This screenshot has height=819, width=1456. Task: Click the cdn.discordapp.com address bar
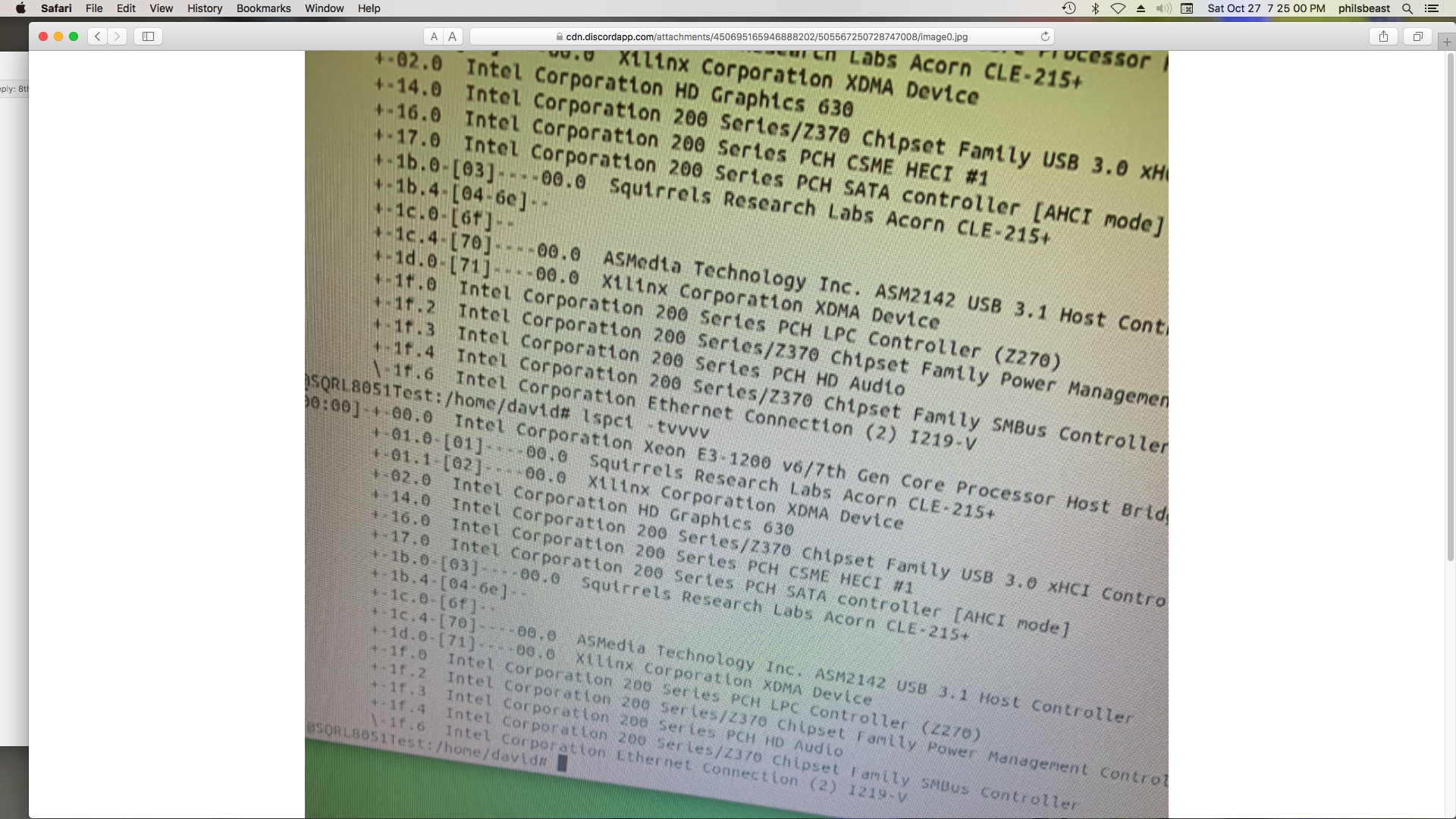[762, 36]
